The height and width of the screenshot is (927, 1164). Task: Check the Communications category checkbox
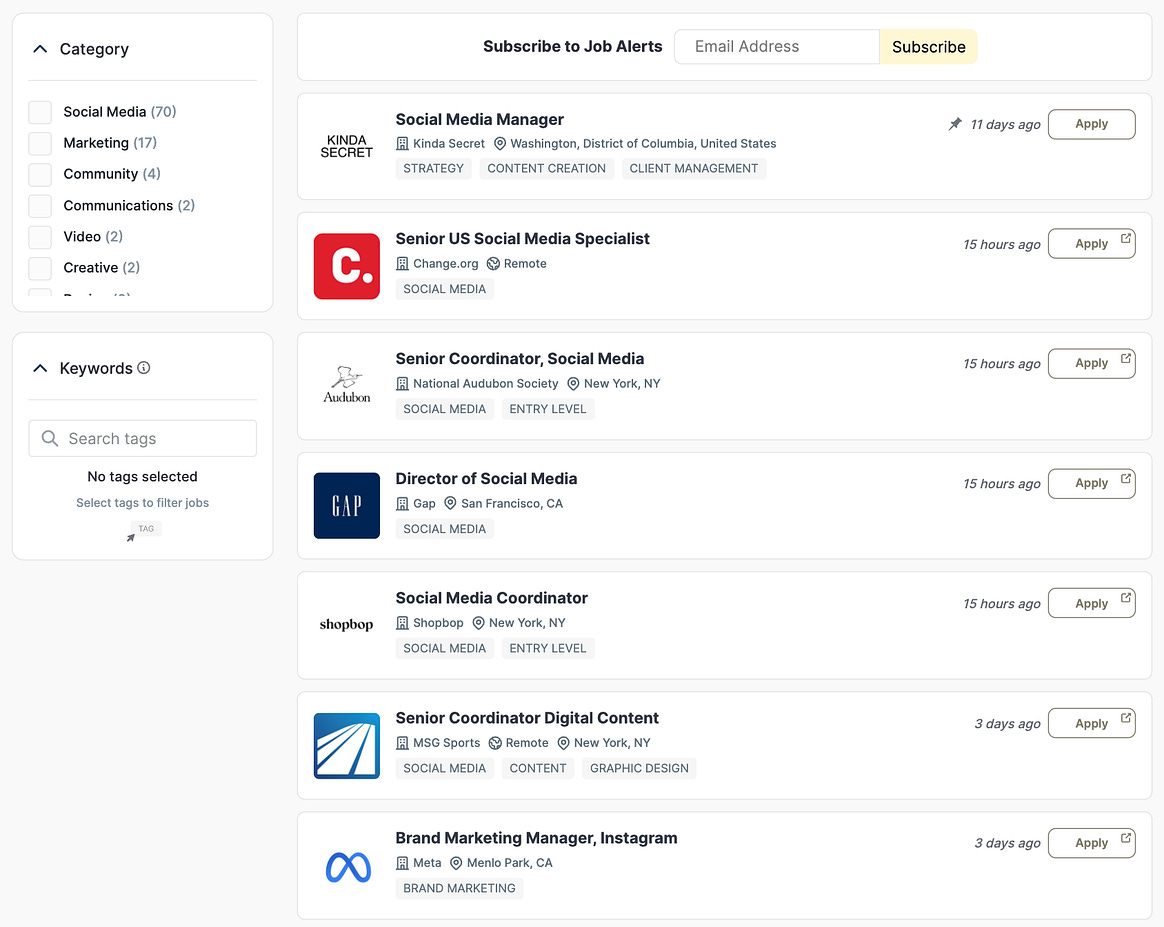tap(40, 206)
